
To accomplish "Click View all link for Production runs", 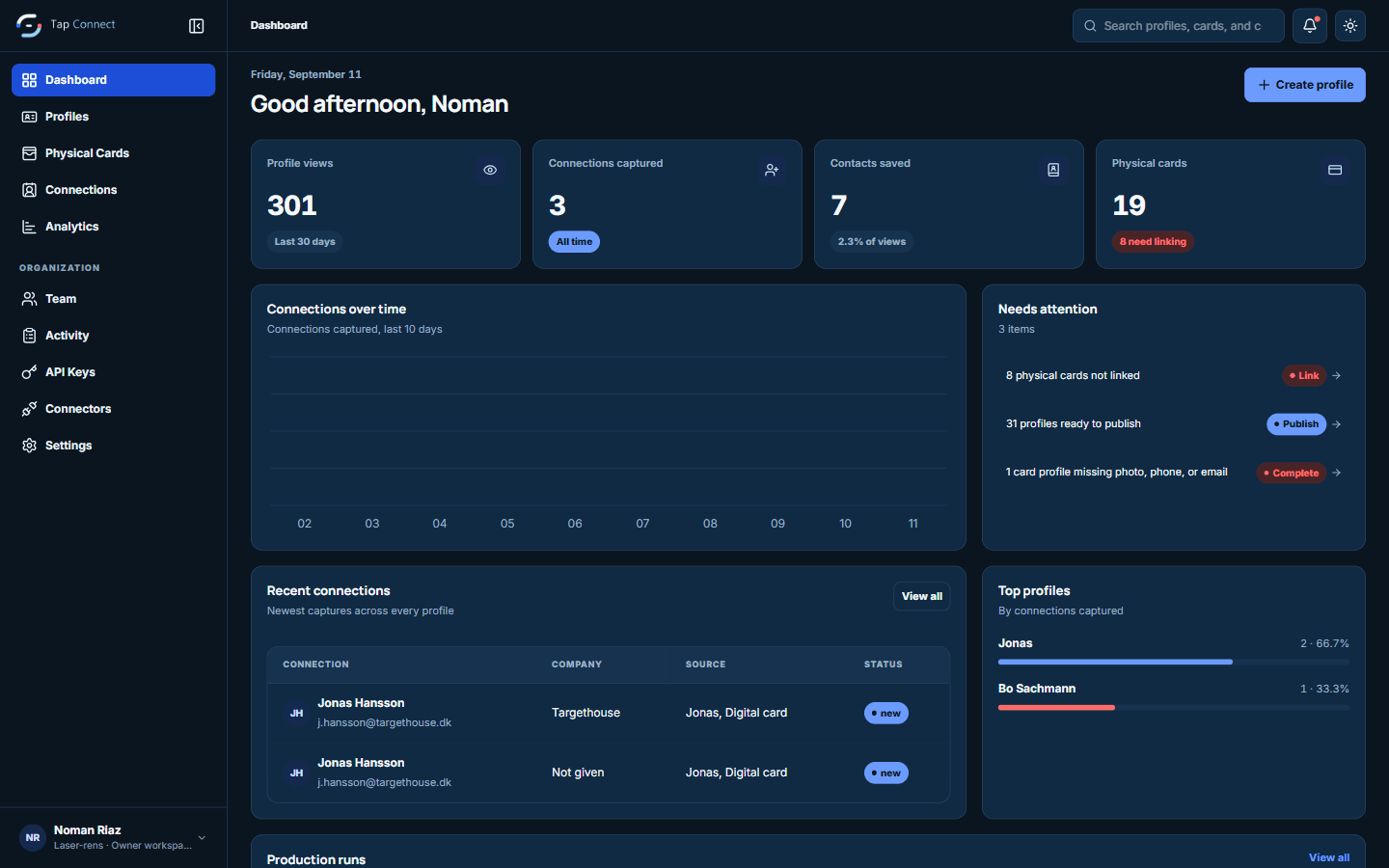I will coord(1329,857).
